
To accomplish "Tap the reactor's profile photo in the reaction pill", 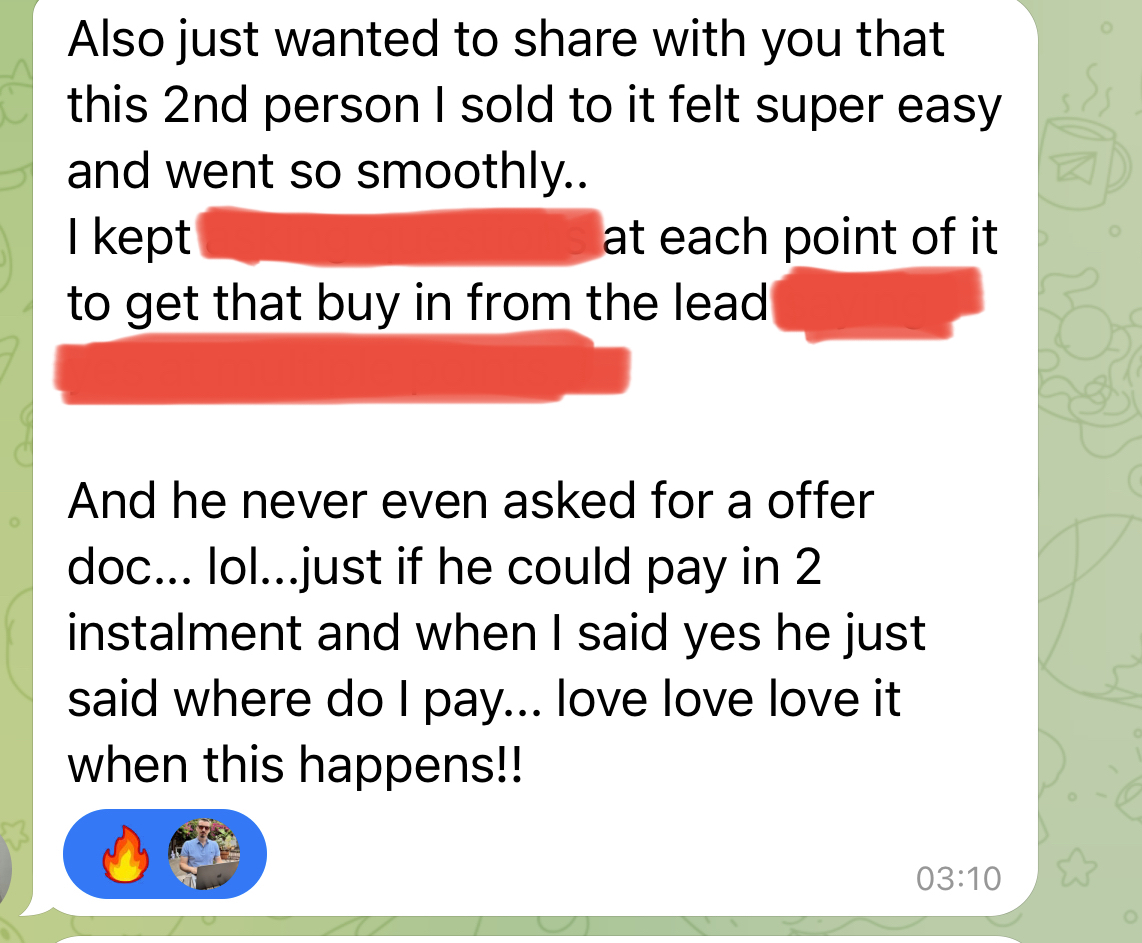I will click(204, 854).
